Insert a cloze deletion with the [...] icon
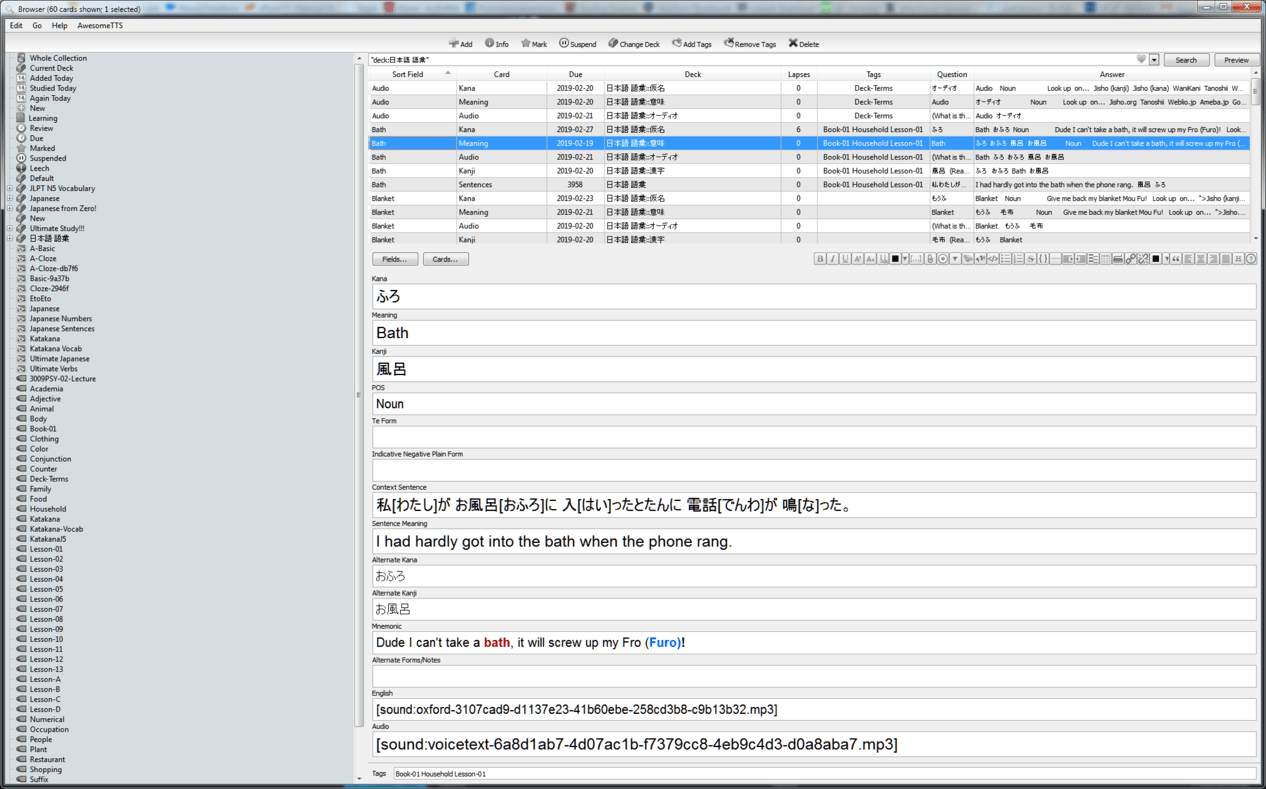1266x789 pixels. (916, 259)
